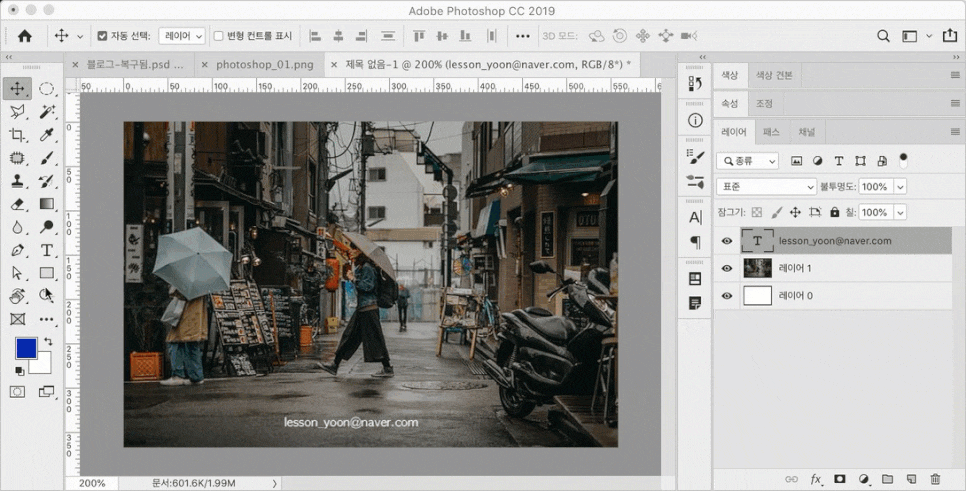The image size is (966, 491).
Task: Open the Edit Toolbar three-dot menu
Action: click(x=46, y=319)
